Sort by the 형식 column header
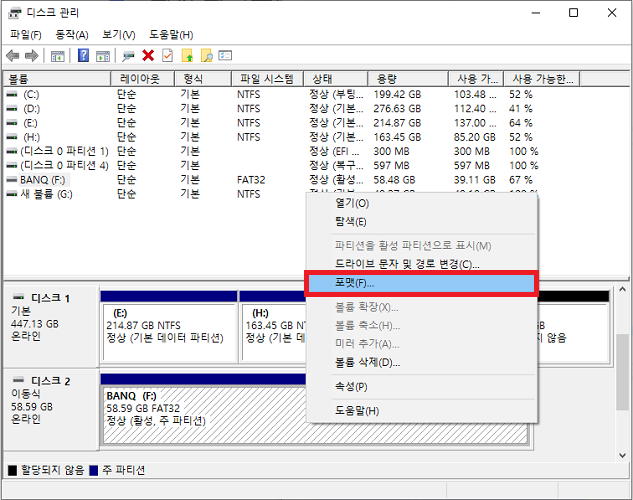633x500 pixels. click(x=203, y=79)
